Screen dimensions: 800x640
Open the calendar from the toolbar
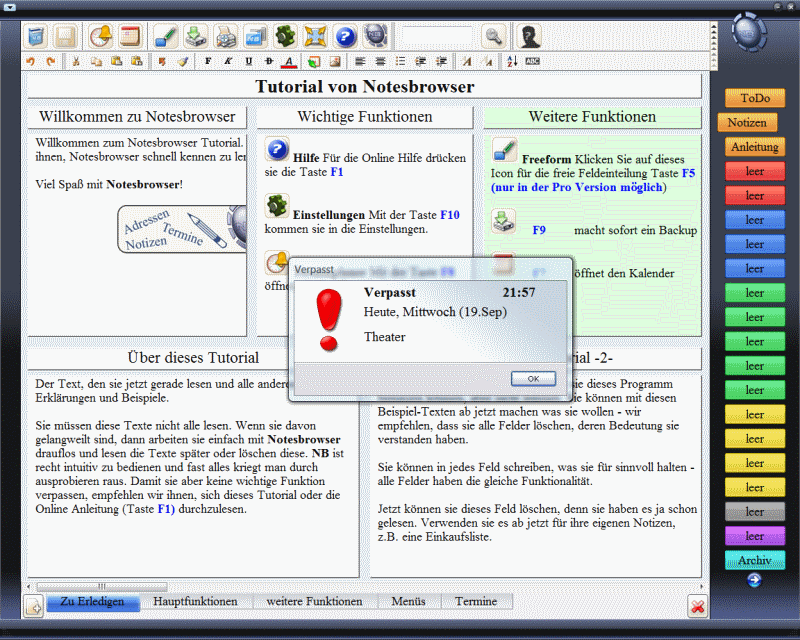pos(129,36)
